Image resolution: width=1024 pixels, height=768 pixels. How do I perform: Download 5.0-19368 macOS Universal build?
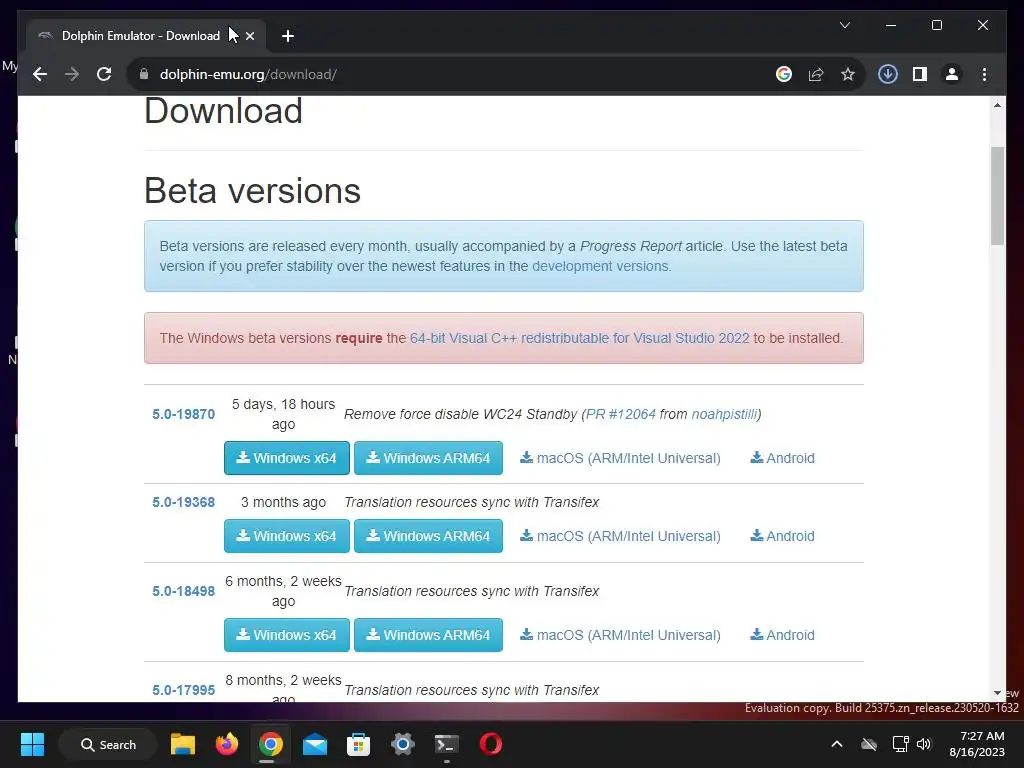coord(620,536)
